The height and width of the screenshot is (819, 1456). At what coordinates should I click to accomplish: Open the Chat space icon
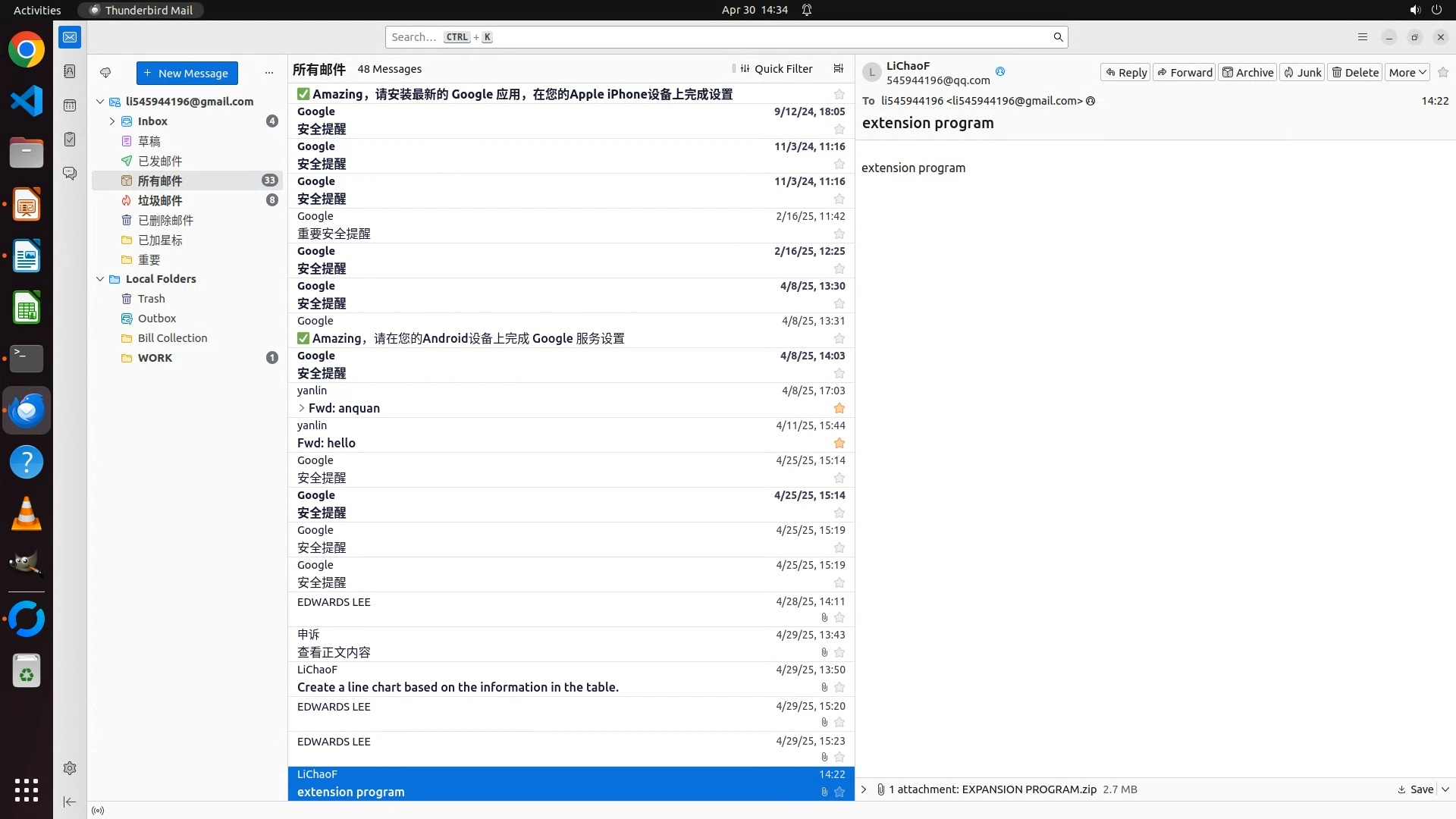click(70, 174)
